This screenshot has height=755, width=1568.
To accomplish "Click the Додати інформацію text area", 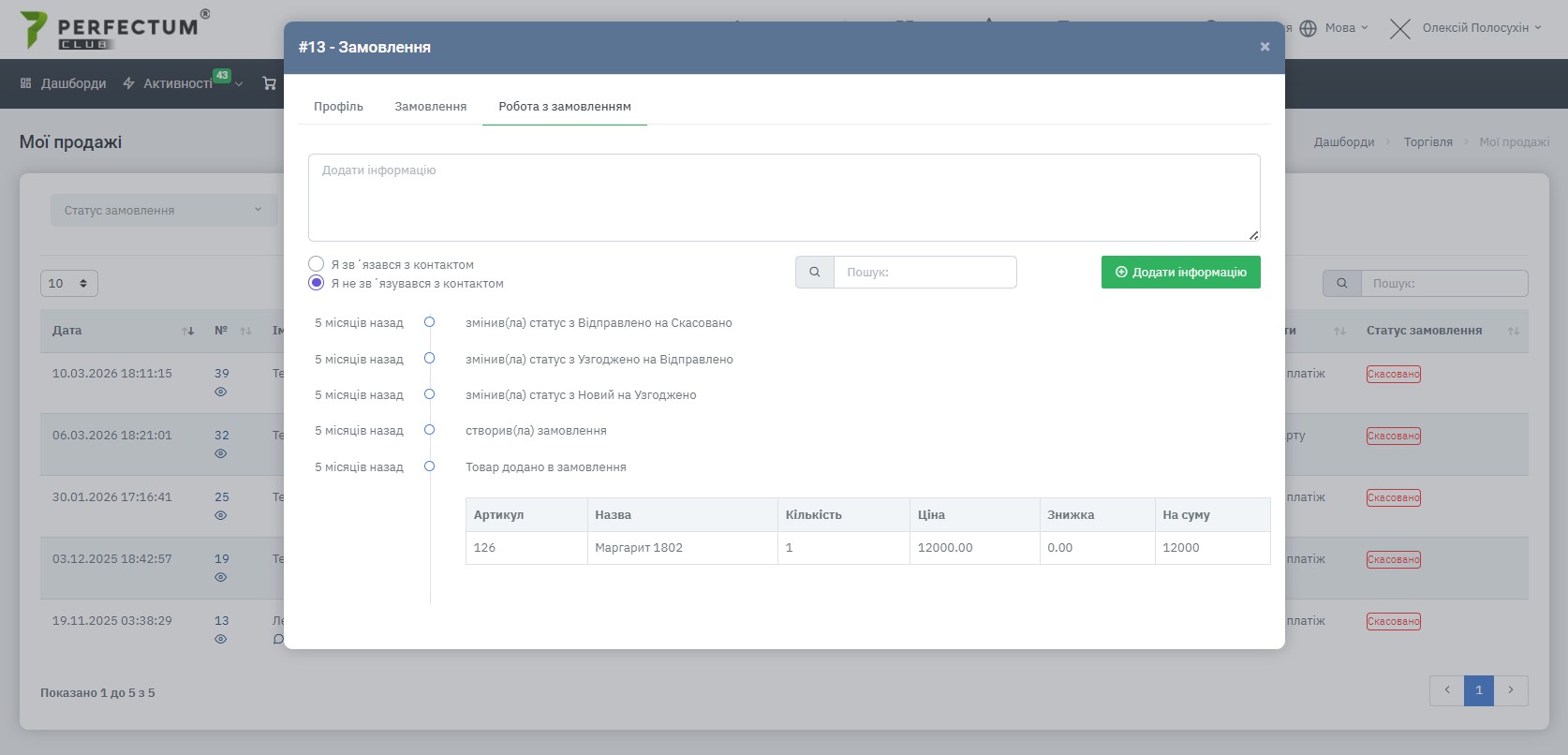I will (783, 198).
